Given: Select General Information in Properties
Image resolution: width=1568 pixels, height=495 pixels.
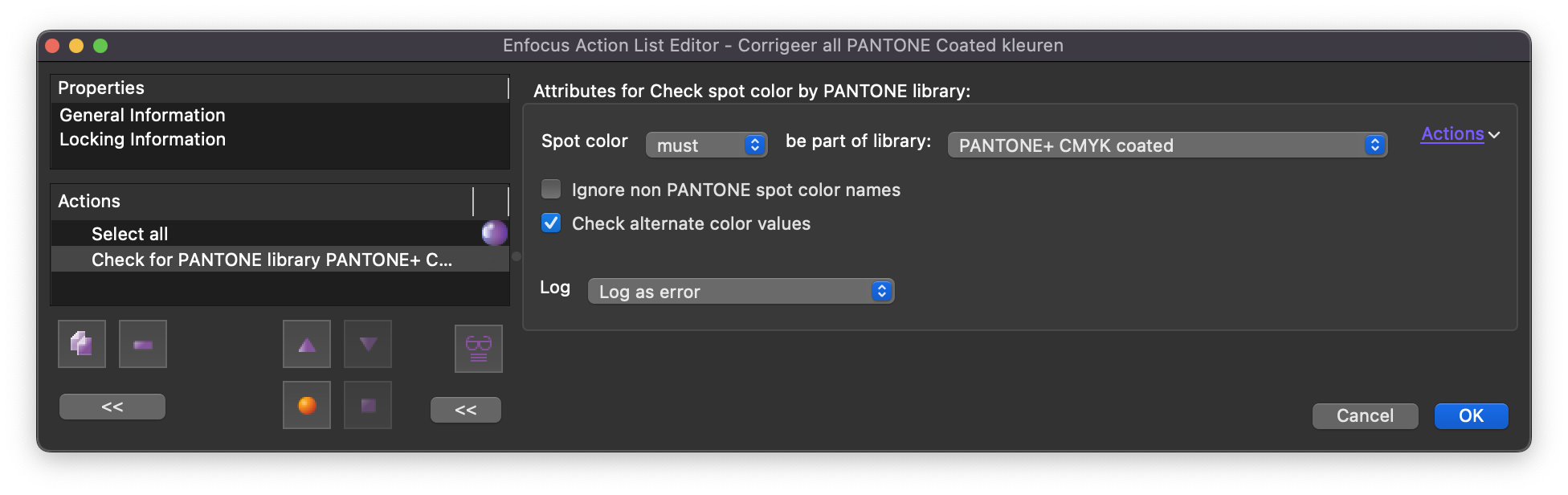Looking at the screenshot, I should click(280, 115).
